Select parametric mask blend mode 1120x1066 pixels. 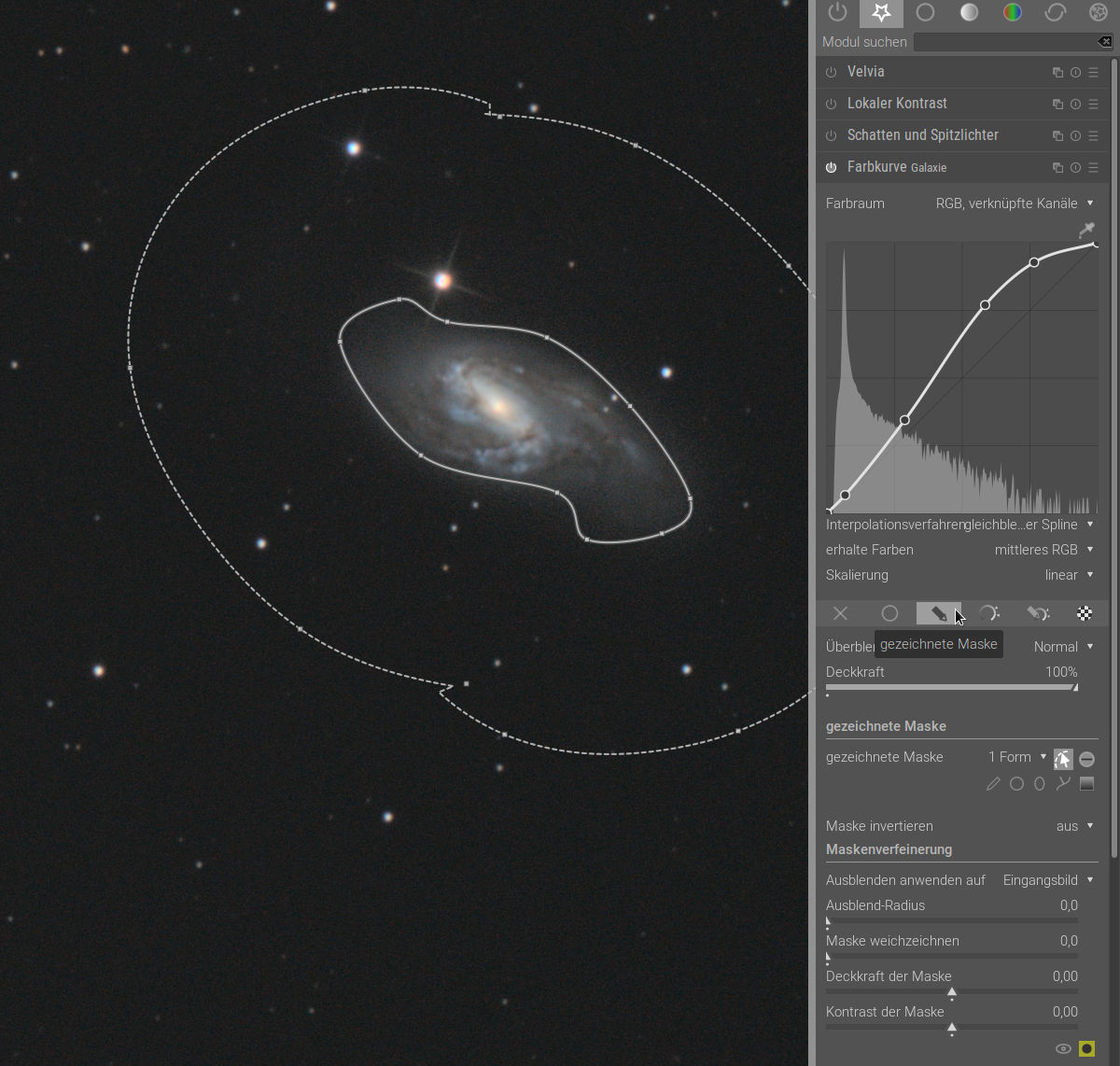pos(988,613)
